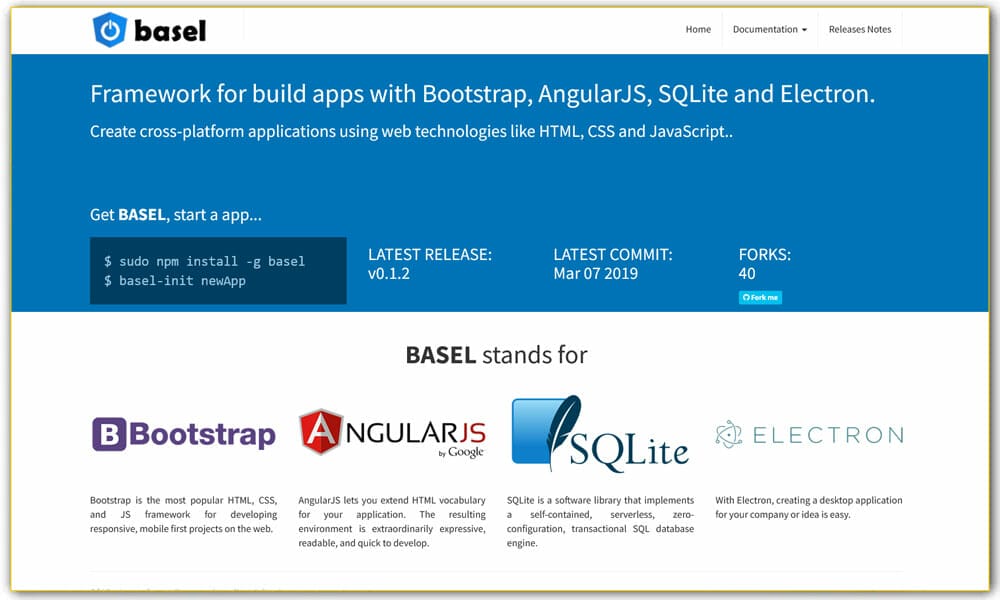Click the sudo npm install command line

(204, 261)
